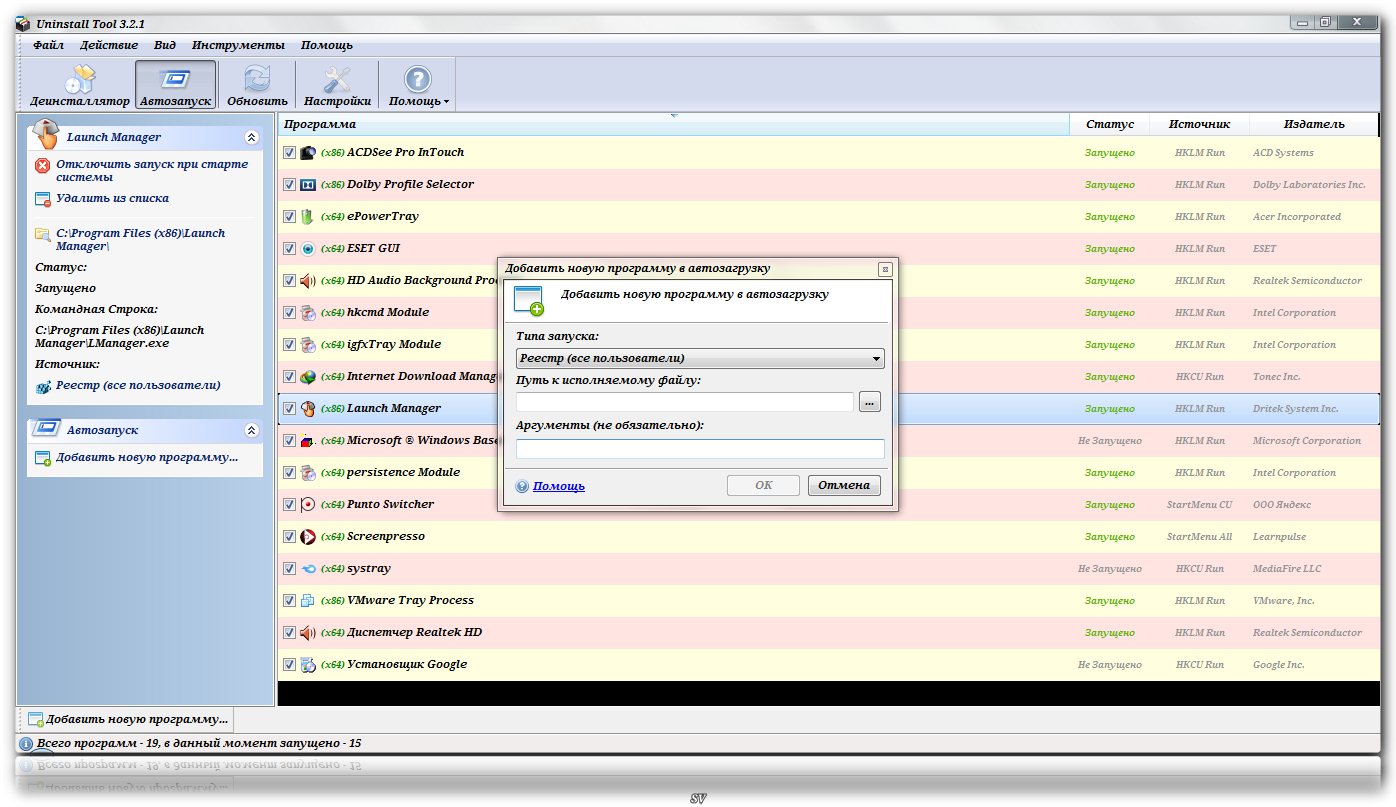Open the Деинсталлятор toolbar section
1396x807 pixels.
click(x=79, y=85)
